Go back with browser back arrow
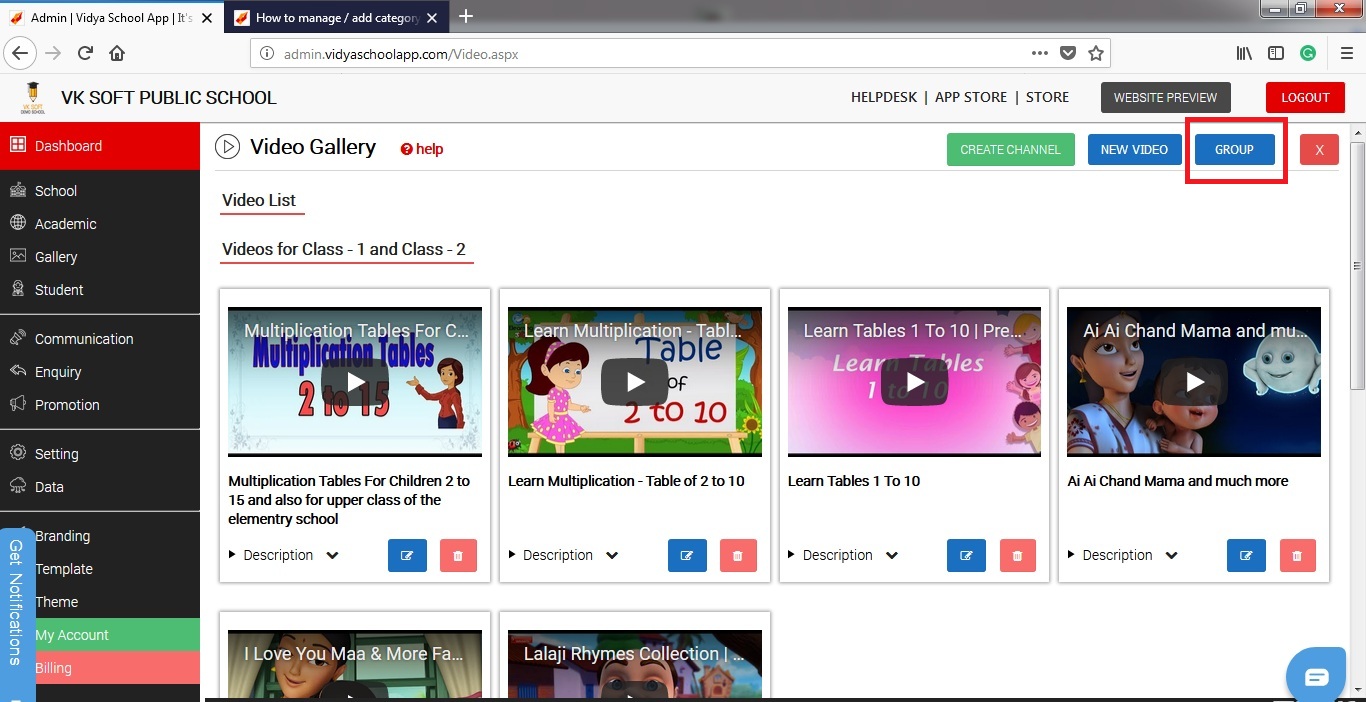 [20, 53]
